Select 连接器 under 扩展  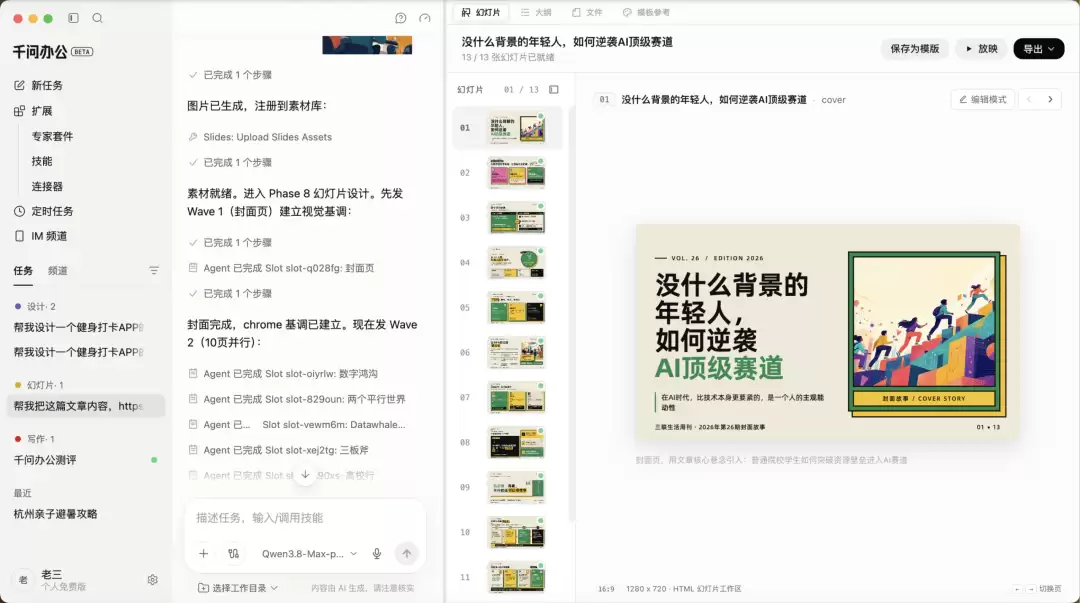point(47,187)
